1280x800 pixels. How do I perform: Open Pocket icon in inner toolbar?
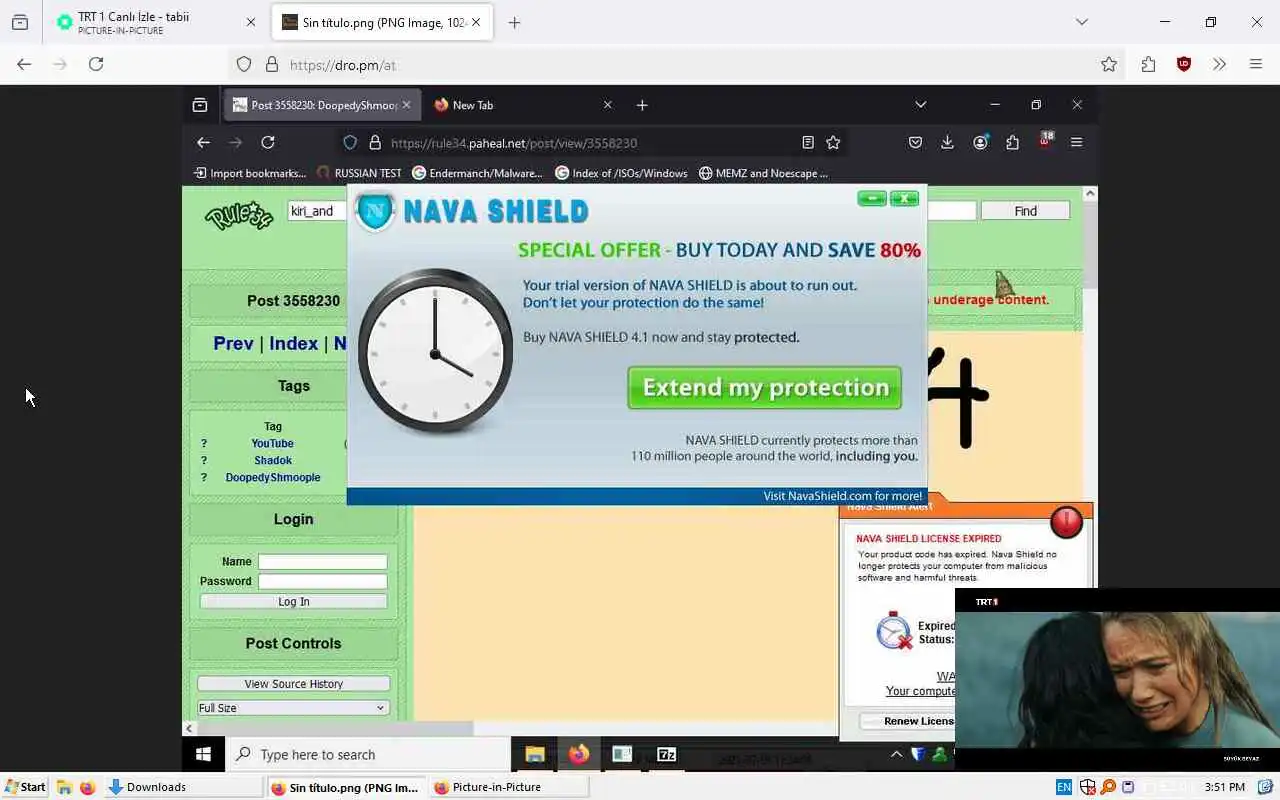pyautogui.click(x=915, y=143)
